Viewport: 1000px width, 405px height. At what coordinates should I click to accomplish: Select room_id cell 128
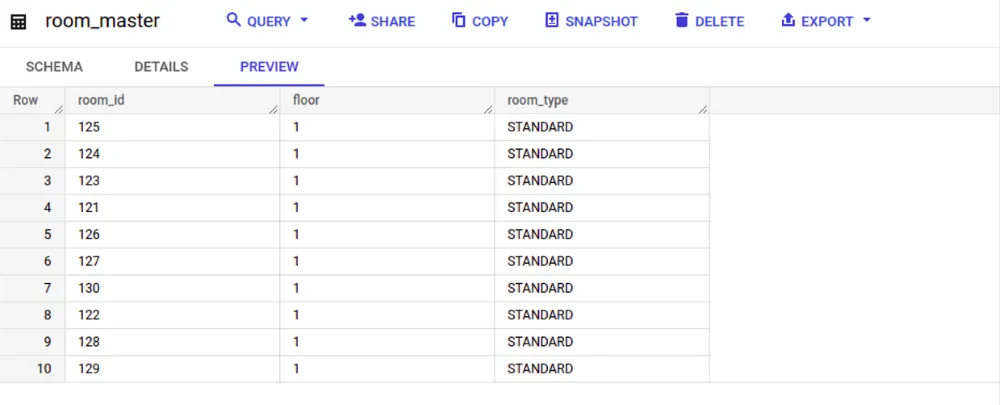click(172, 342)
